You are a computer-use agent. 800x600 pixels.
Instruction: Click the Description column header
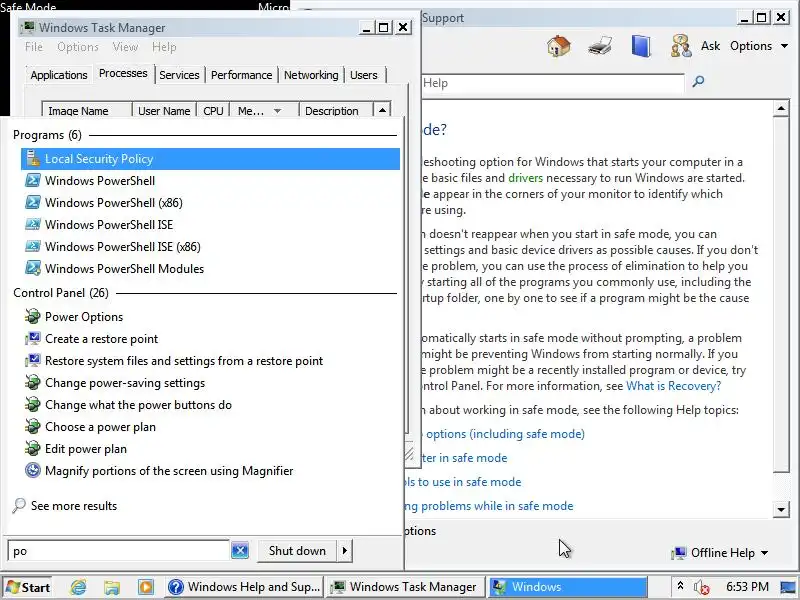336,111
